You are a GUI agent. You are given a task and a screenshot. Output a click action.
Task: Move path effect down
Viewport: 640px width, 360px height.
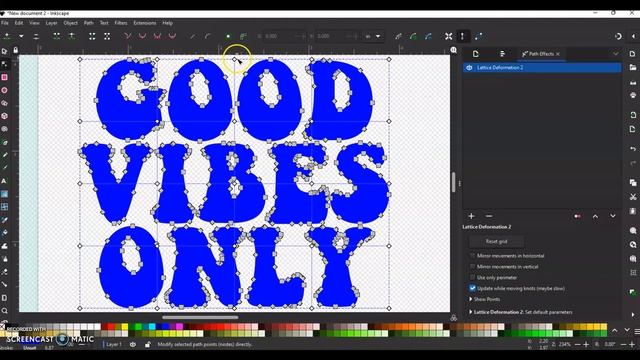pos(613,216)
